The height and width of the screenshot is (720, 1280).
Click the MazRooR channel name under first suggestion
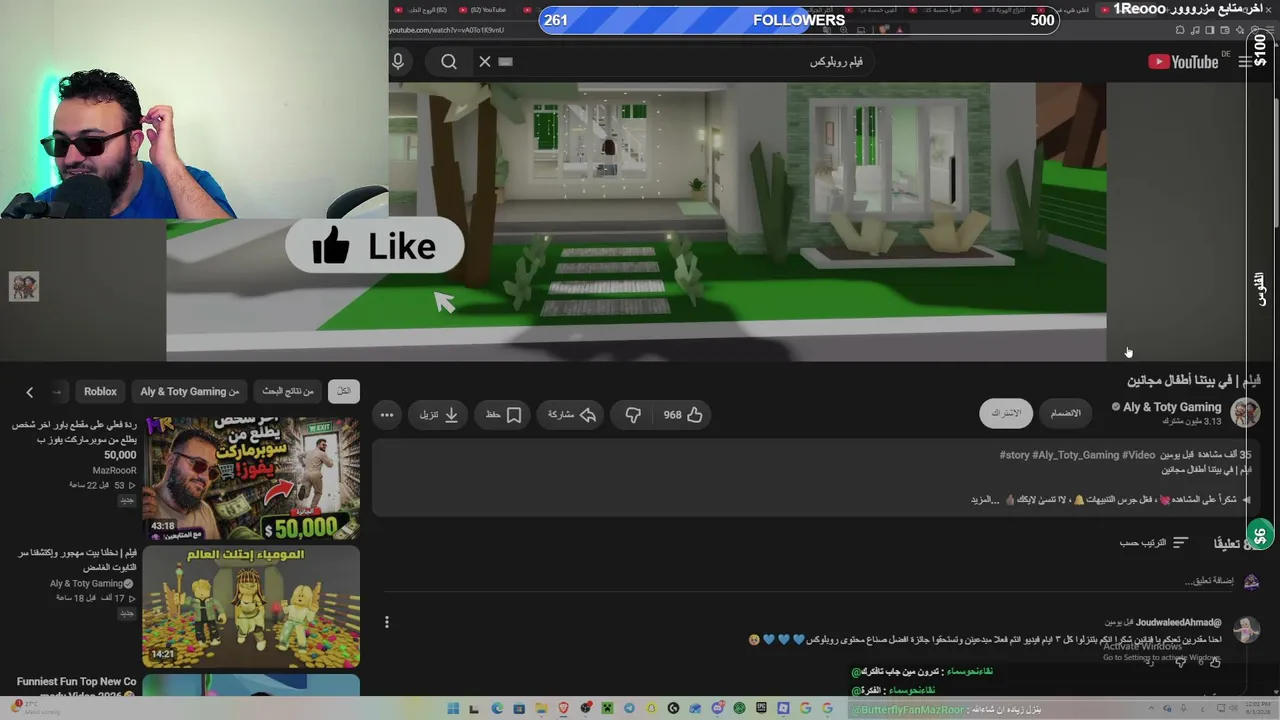tap(114, 470)
